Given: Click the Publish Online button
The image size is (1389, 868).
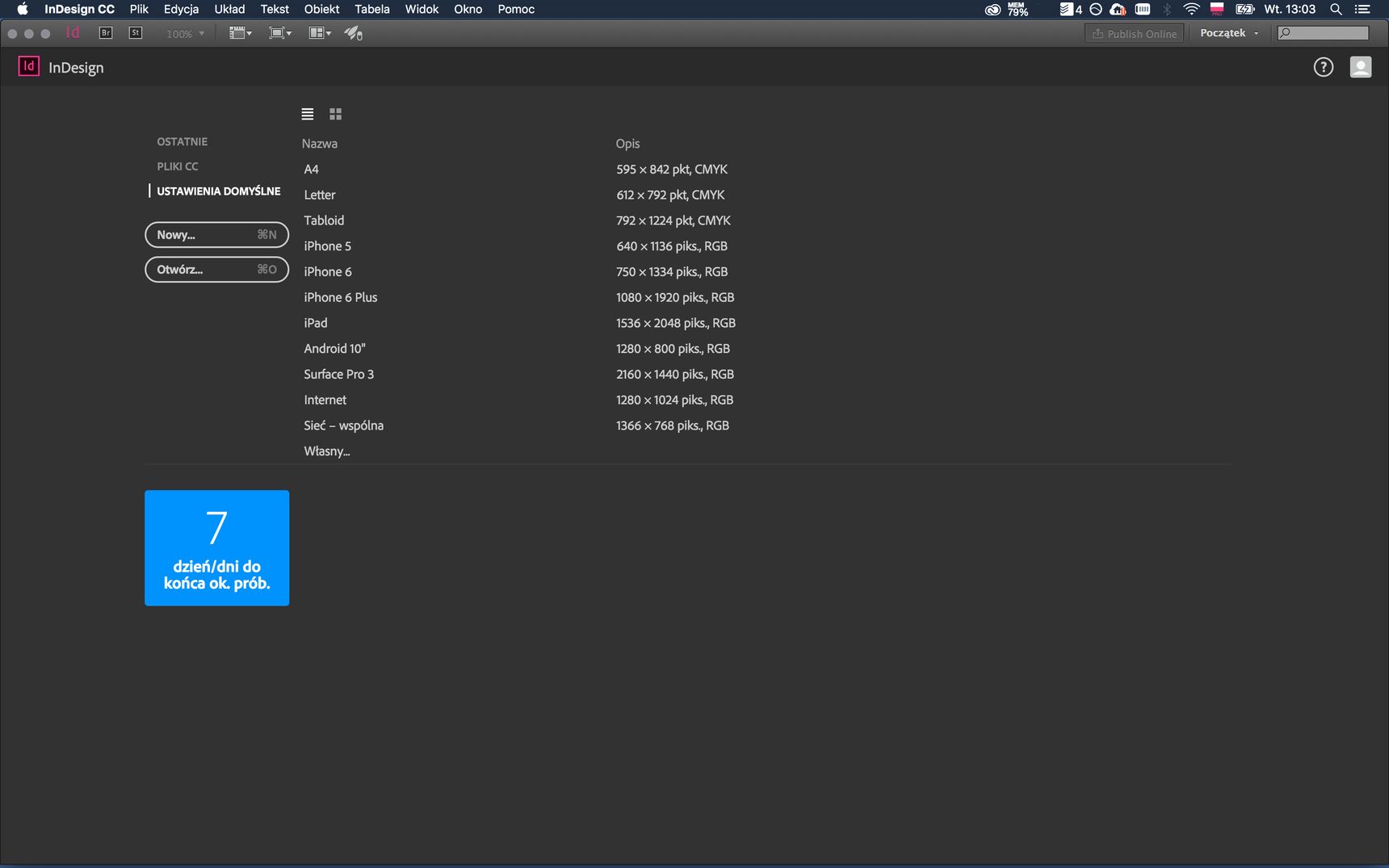Looking at the screenshot, I should click(x=1134, y=33).
